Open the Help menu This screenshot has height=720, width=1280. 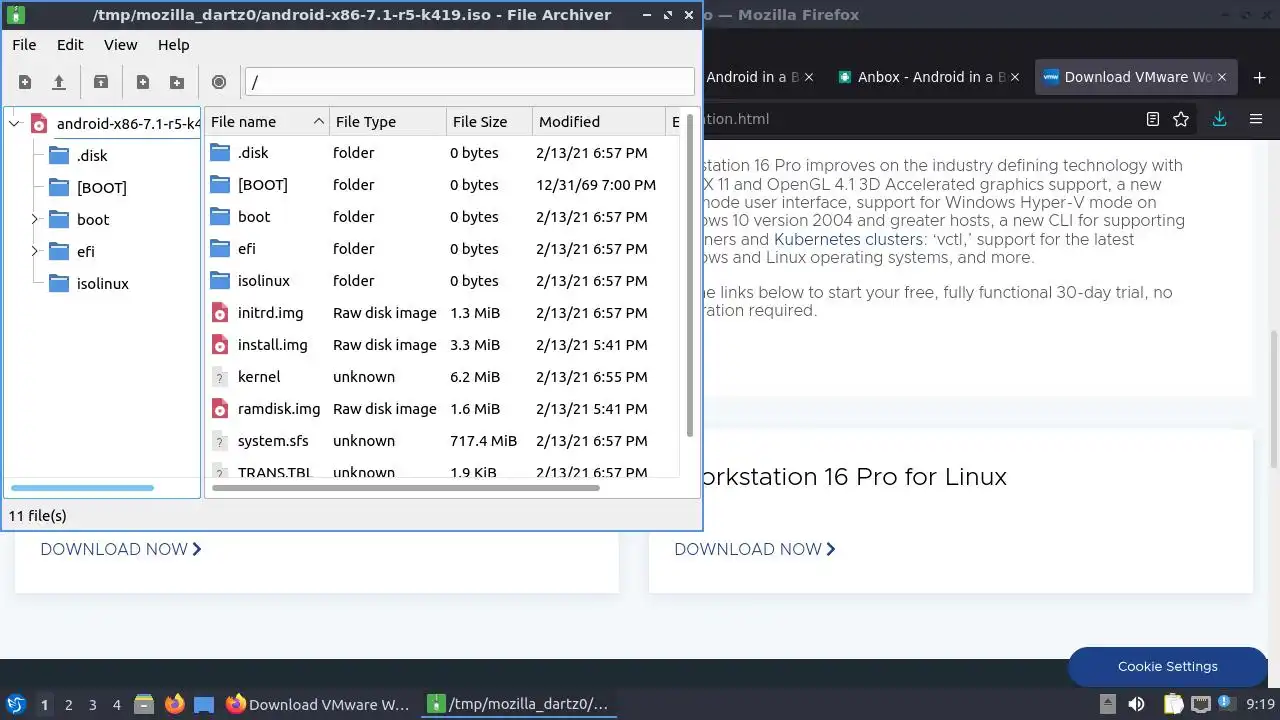173,45
